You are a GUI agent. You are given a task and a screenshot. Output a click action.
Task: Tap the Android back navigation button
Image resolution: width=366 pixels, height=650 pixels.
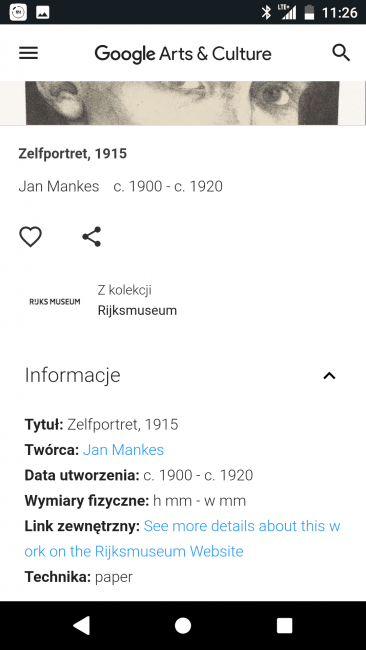coord(81,626)
